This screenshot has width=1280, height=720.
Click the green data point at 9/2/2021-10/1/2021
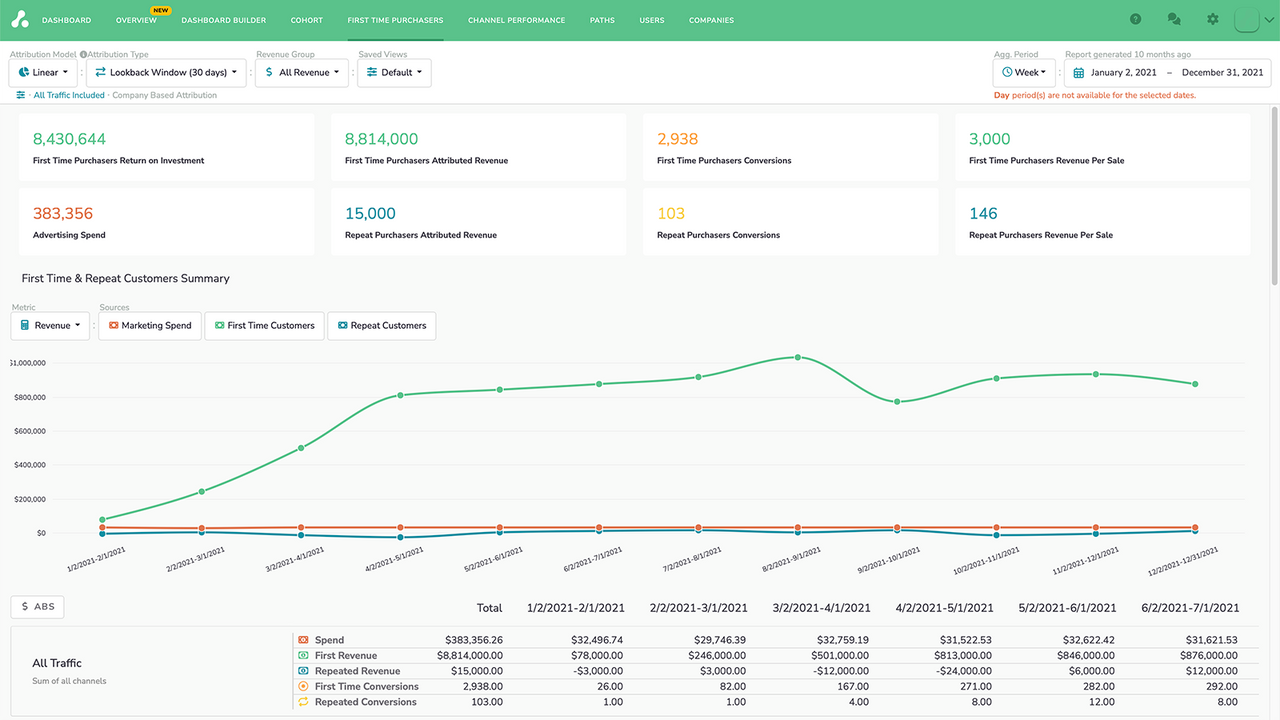(897, 402)
